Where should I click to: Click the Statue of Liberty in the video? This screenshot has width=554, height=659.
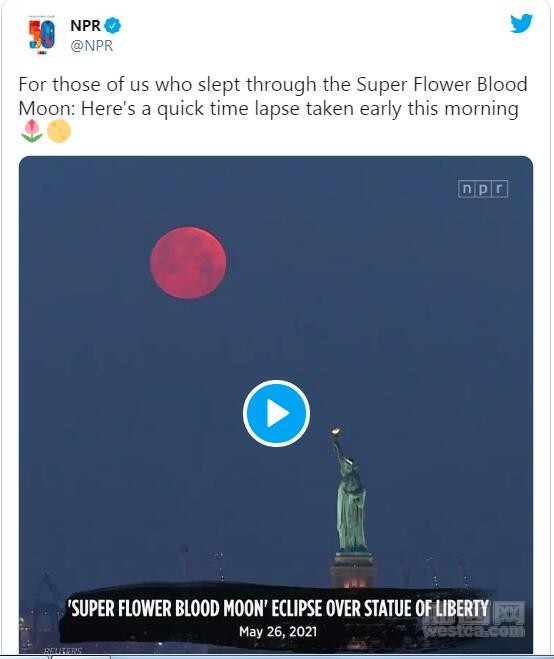pos(351,492)
